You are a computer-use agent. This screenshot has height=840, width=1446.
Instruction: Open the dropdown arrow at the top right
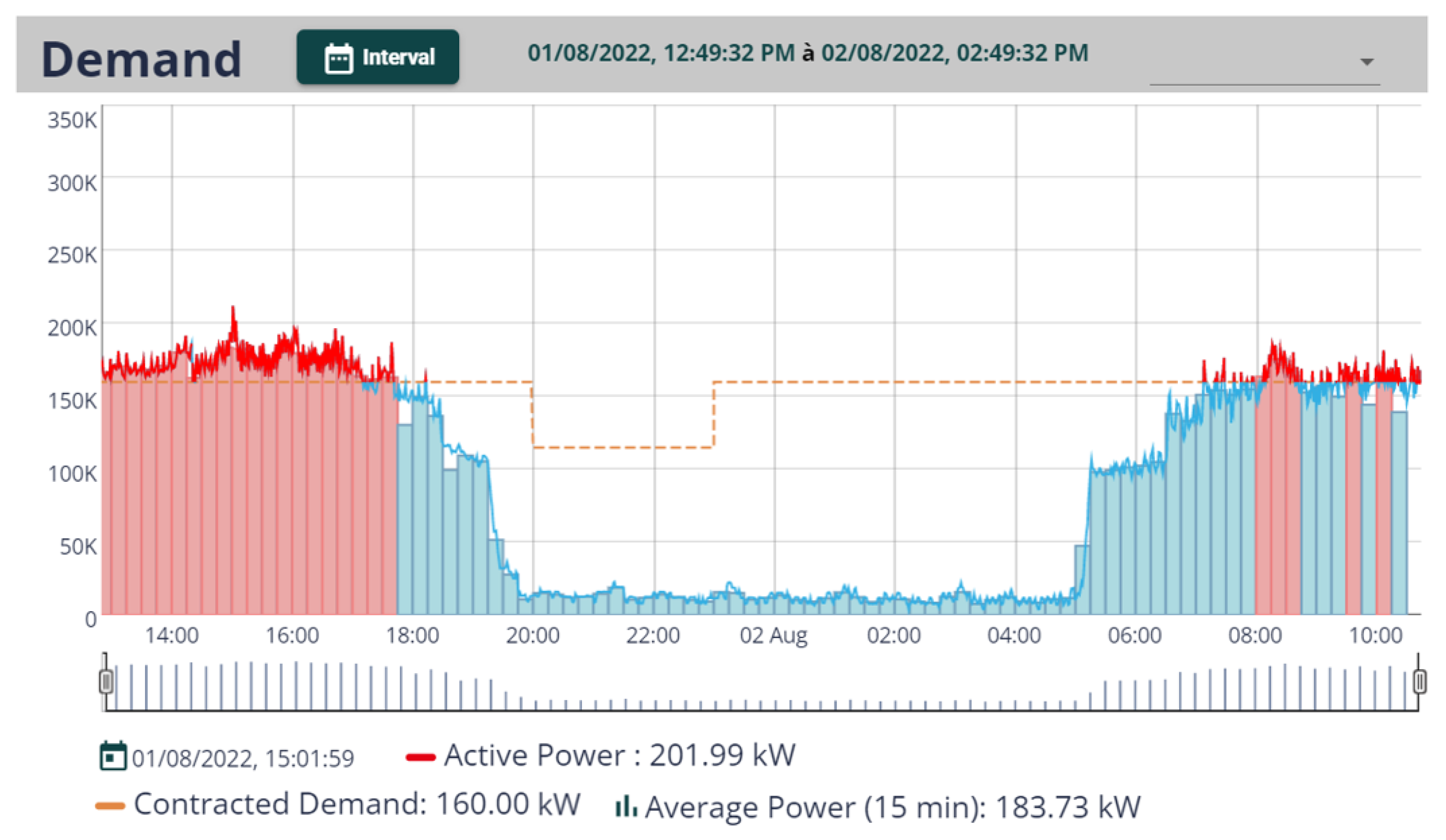click(1367, 62)
